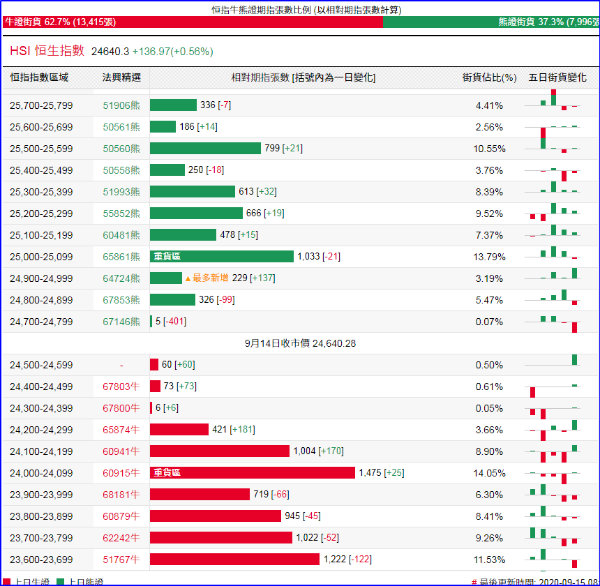Open bear warrant link 65861熊
Viewport: 600px width, 586px height.
(x=121, y=257)
